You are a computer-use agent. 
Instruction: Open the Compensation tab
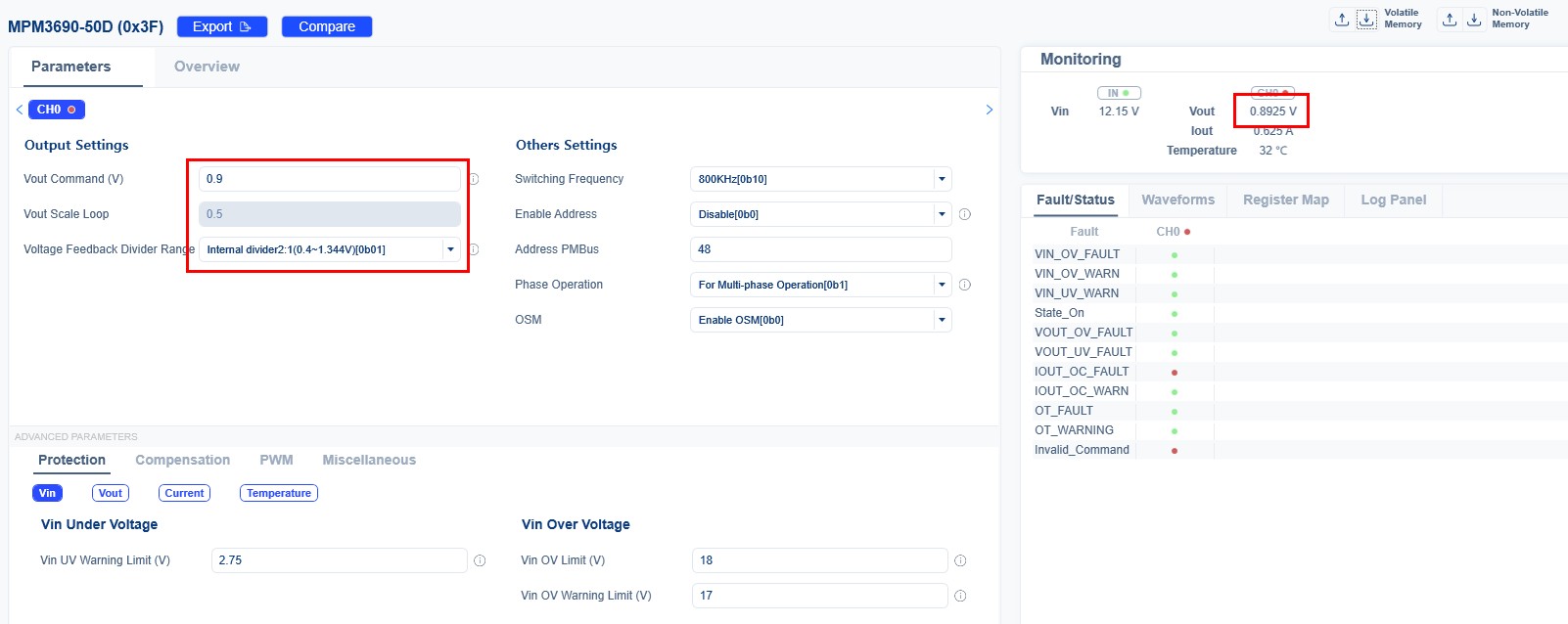pyautogui.click(x=182, y=460)
